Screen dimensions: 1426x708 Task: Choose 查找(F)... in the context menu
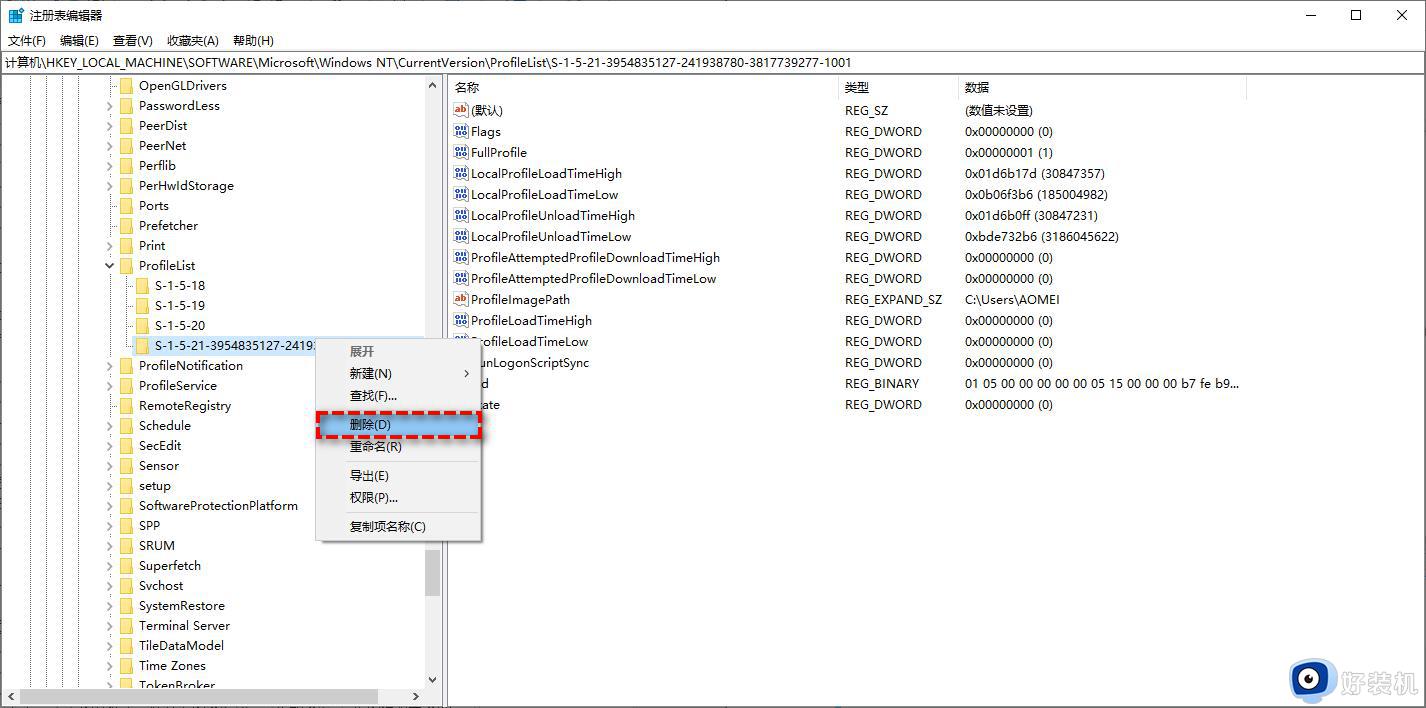[399, 396]
